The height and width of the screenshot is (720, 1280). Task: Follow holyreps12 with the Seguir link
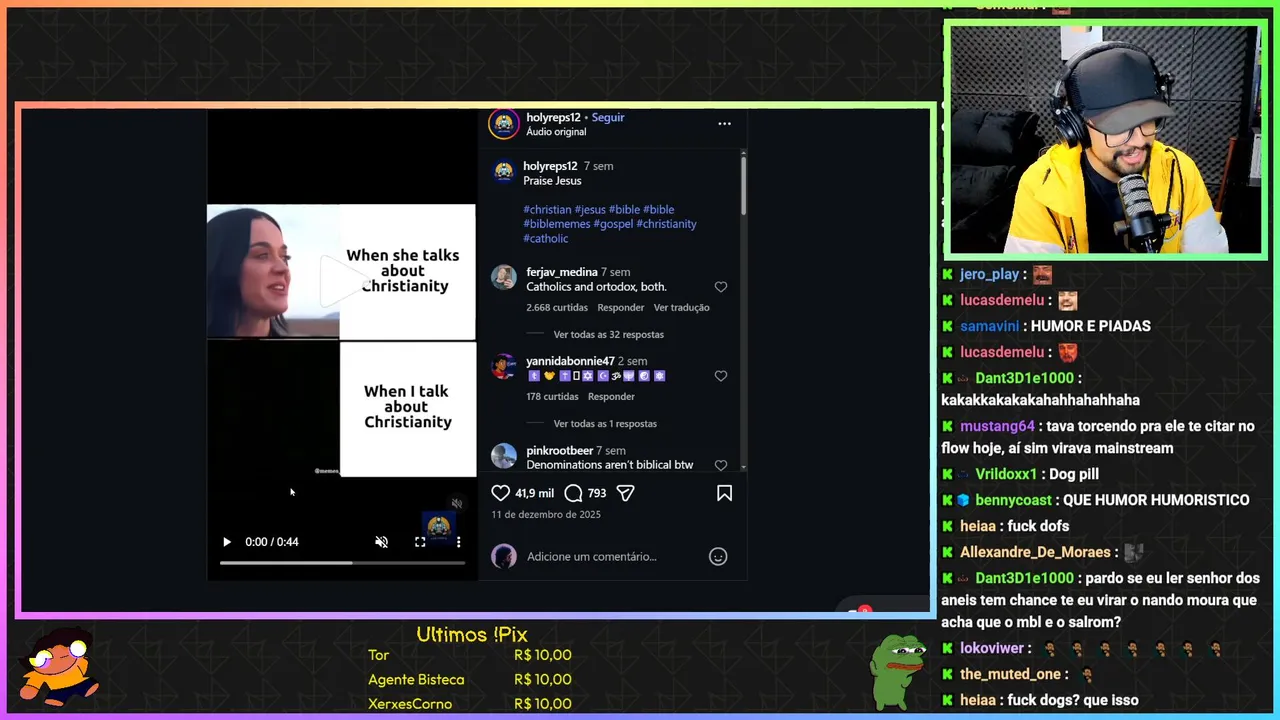[x=608, y=117]
